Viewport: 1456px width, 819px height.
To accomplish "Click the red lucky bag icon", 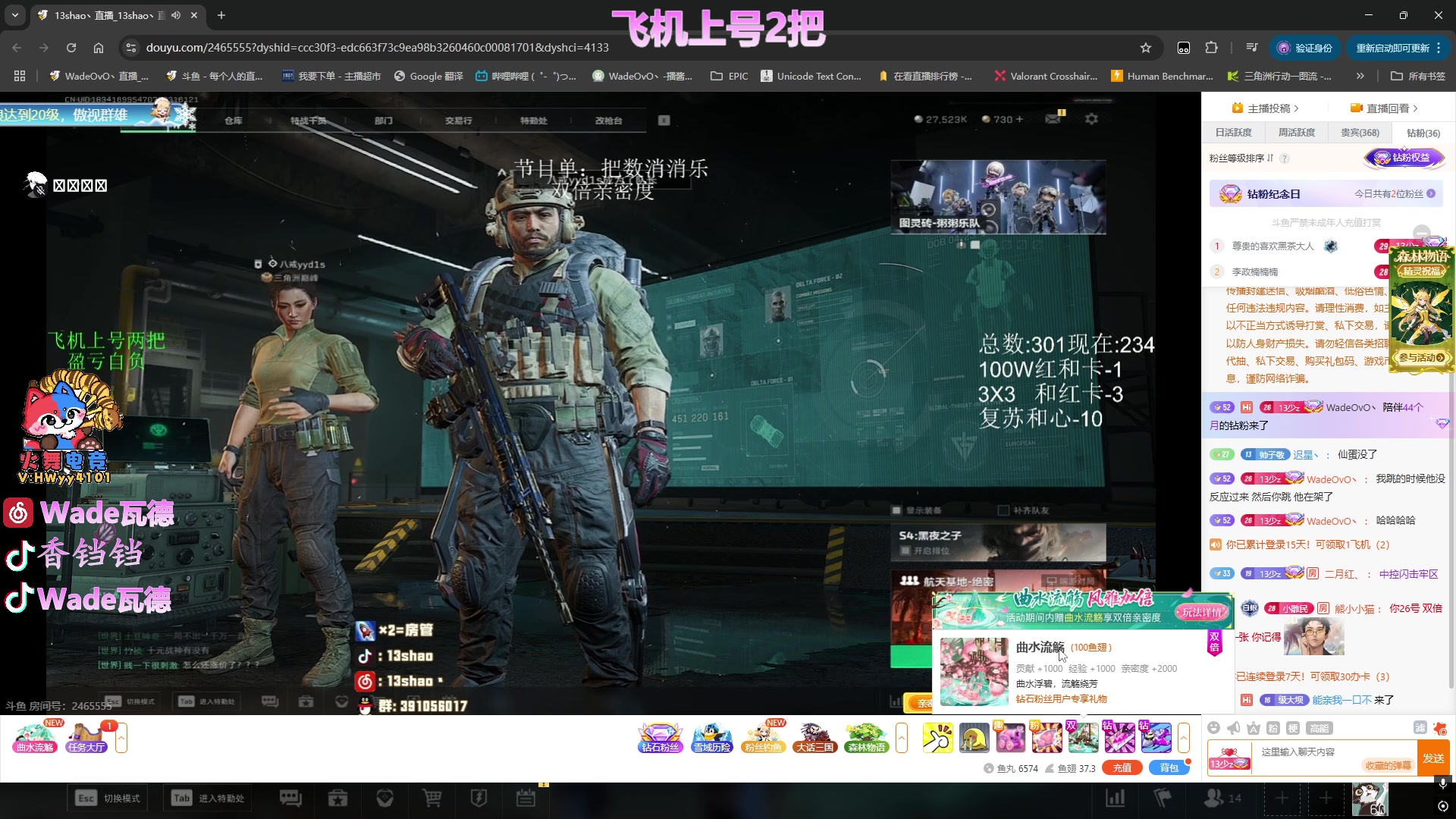I will click(x=1440, y=729).
